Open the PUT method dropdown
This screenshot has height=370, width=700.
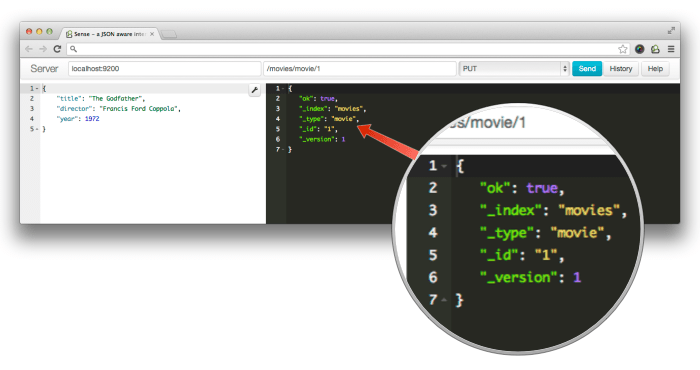point(514,69)
